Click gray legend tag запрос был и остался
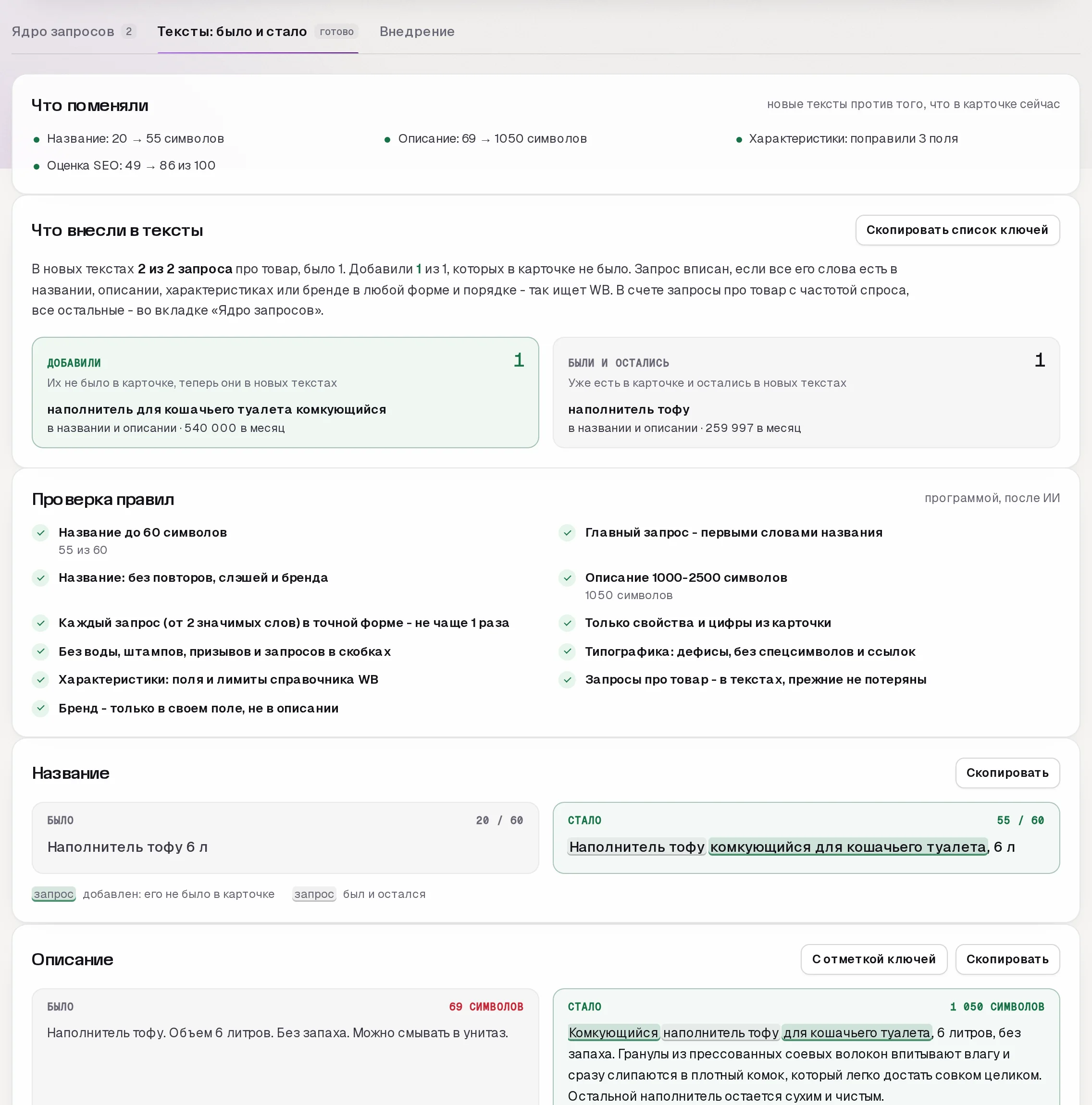 click(x=314, y=894)
